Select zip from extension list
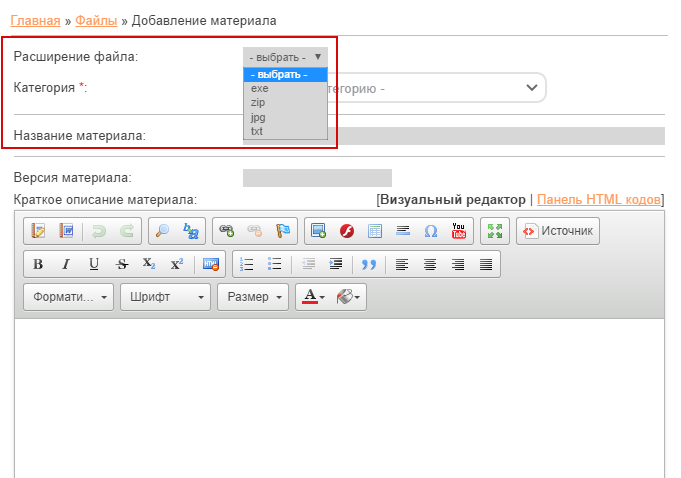Image resolution: width=681 pixels, height=478 pixels. click(x=259, y=102)
